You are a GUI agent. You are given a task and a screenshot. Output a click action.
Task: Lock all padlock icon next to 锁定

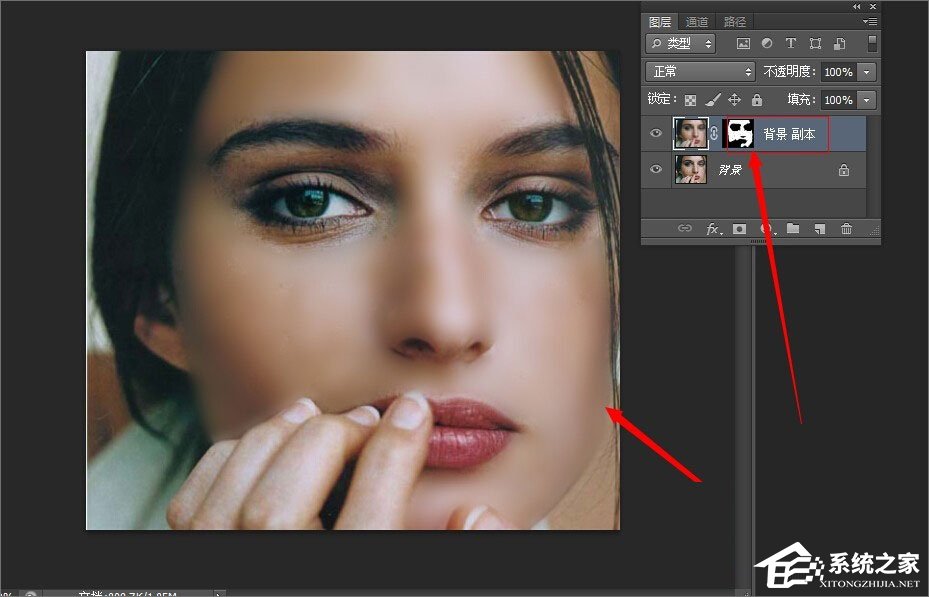pyautogui.click(x=757, y=100)
